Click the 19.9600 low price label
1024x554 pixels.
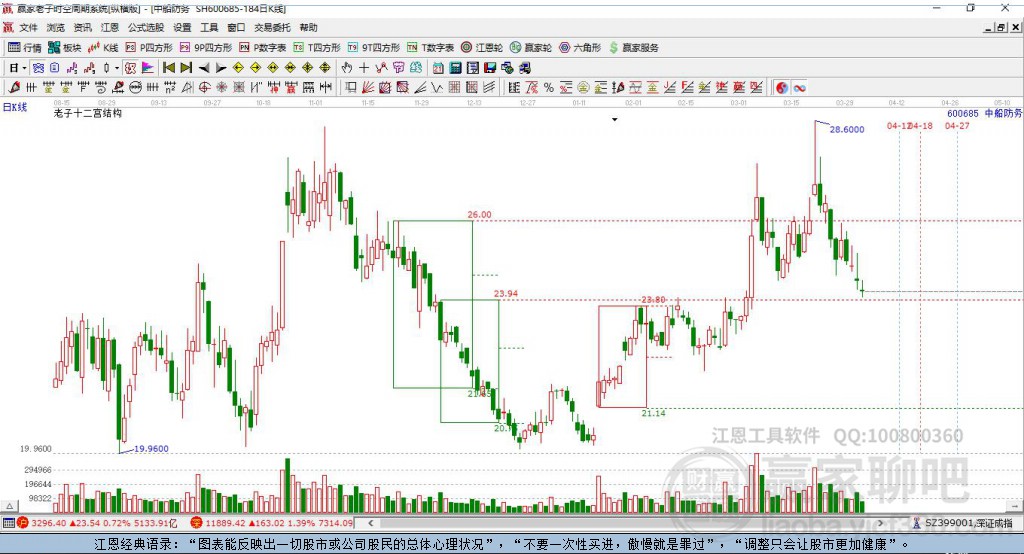(152, 449)
